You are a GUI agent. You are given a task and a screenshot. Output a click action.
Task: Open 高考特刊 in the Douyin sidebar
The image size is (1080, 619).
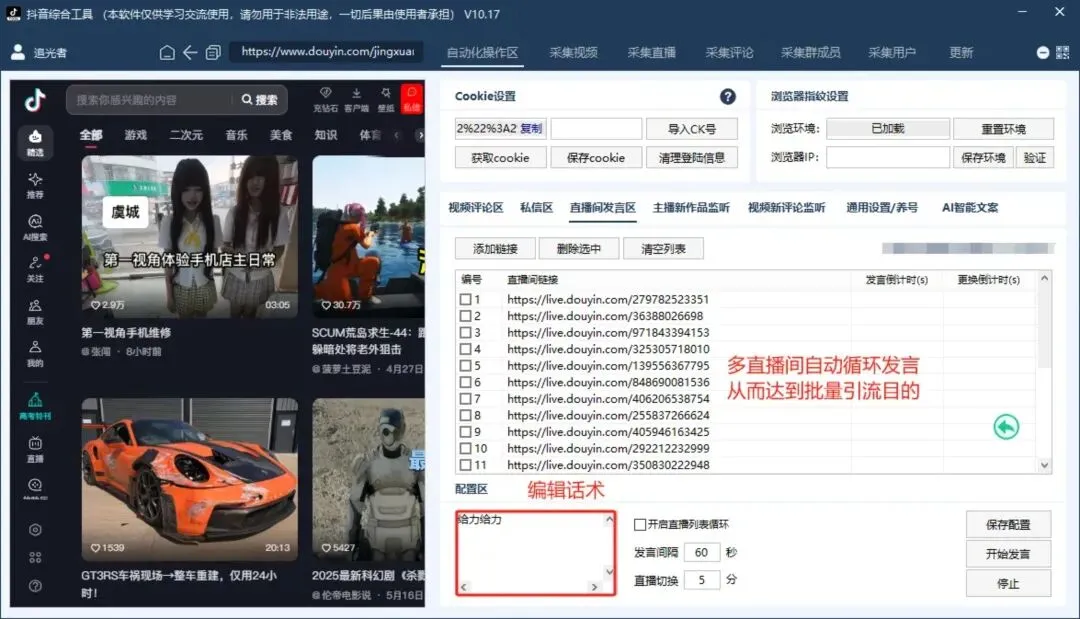point(35,406)
